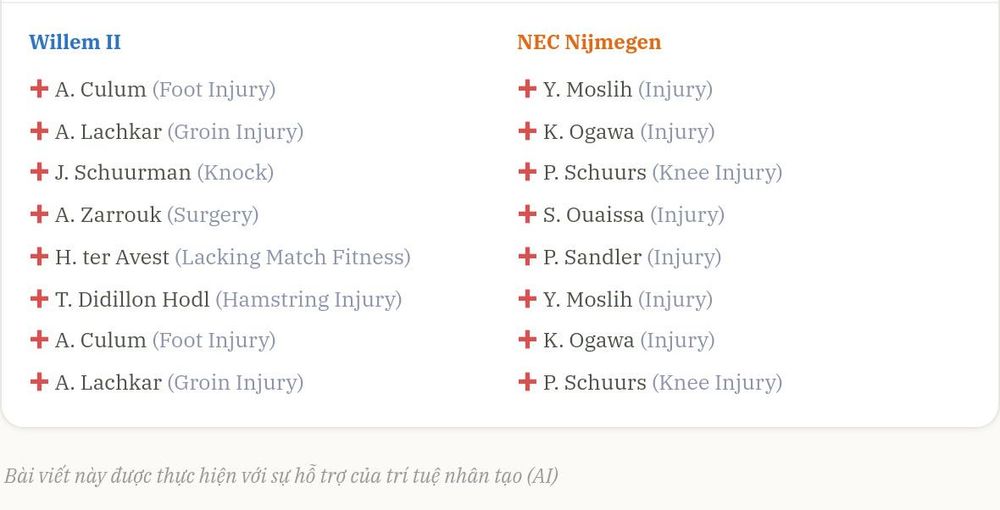Open the Willem II team heading
This screenshot has height=510, width=1000.
75,42
